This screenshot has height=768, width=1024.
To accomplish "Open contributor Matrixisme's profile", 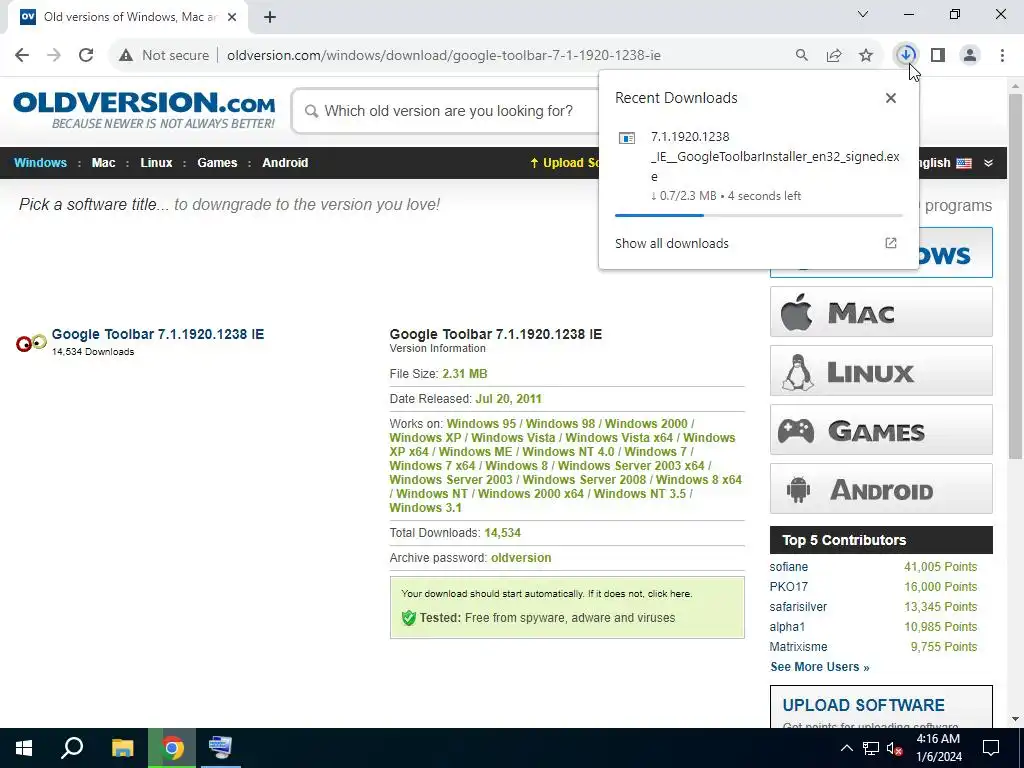I will click(x=798, y=647).
